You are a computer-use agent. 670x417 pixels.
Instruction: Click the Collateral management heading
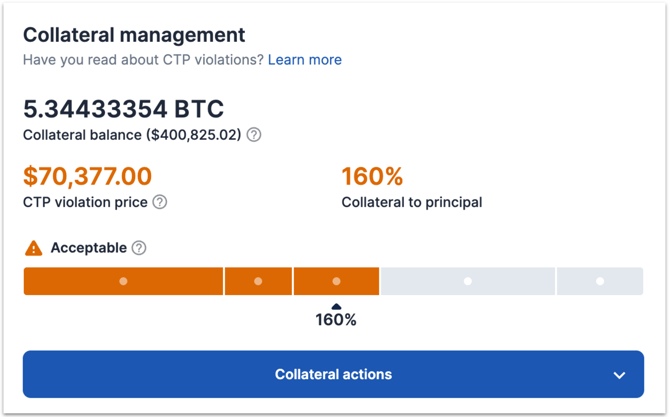(134, 34)
